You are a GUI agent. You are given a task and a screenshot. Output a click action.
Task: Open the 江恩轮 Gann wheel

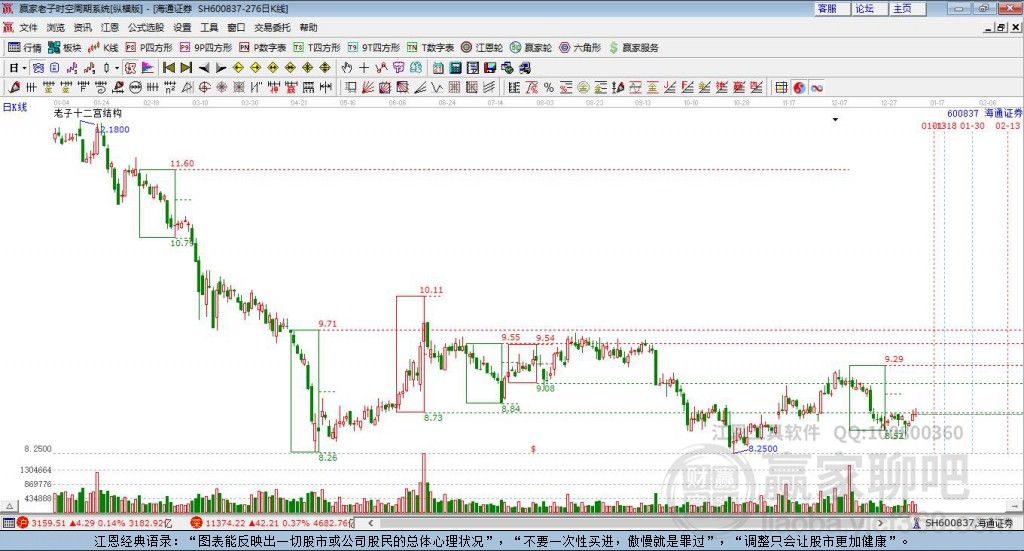pos(481,47)
